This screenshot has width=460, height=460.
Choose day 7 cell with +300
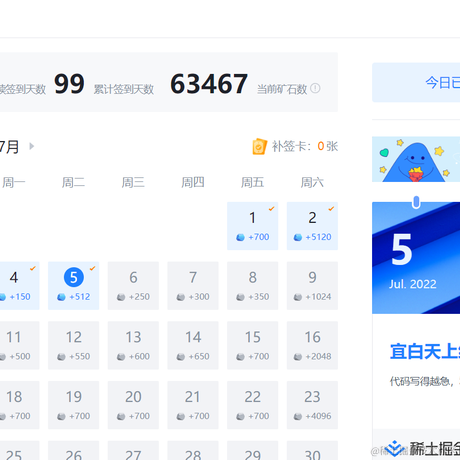pyautogui.click(x=193, y=286)
